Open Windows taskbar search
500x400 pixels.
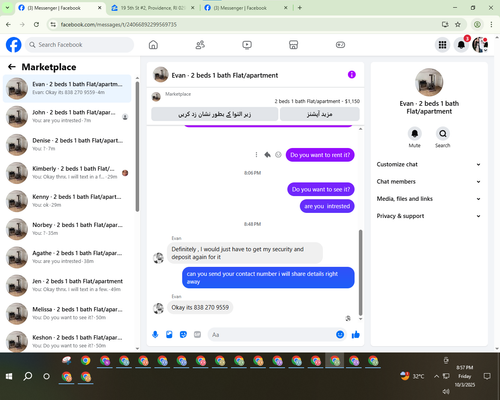click(x=28, y=376)
